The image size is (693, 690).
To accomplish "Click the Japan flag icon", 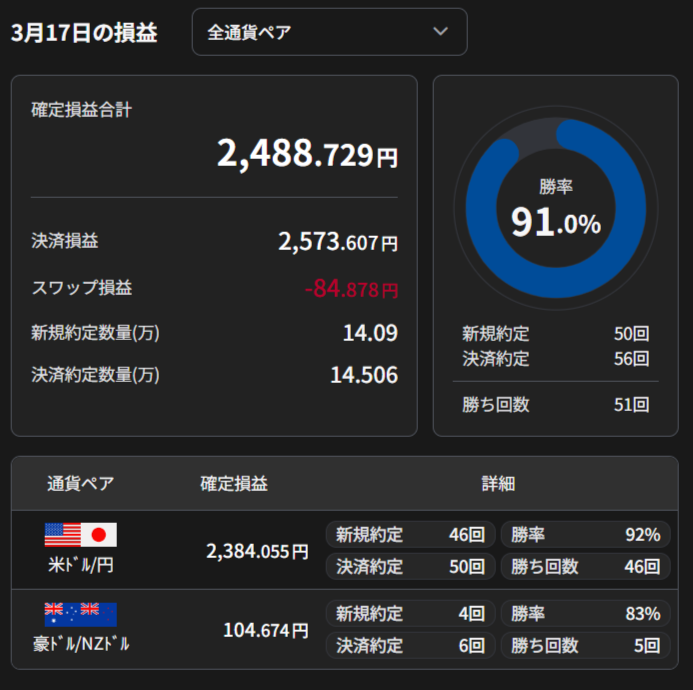I will 98,535.
